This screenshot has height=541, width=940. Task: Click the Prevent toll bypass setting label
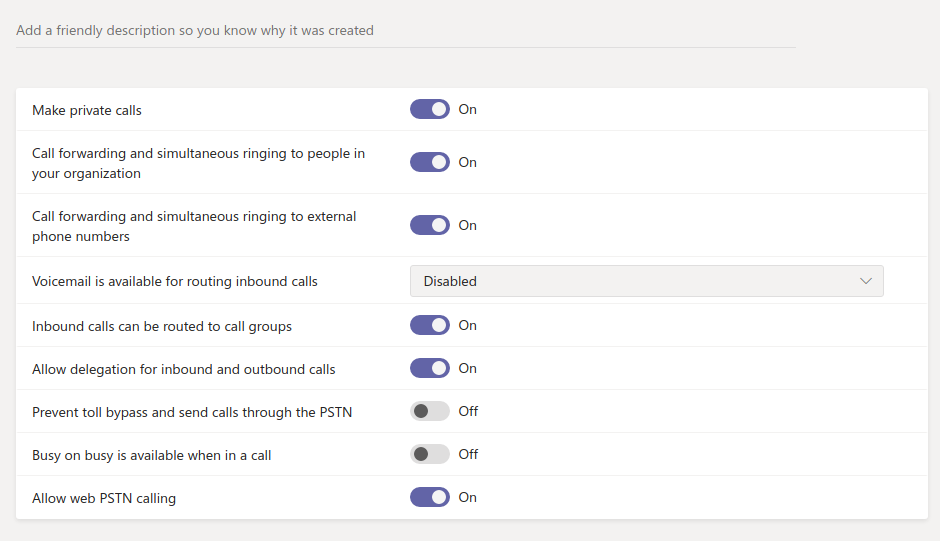tap(192, 412)
